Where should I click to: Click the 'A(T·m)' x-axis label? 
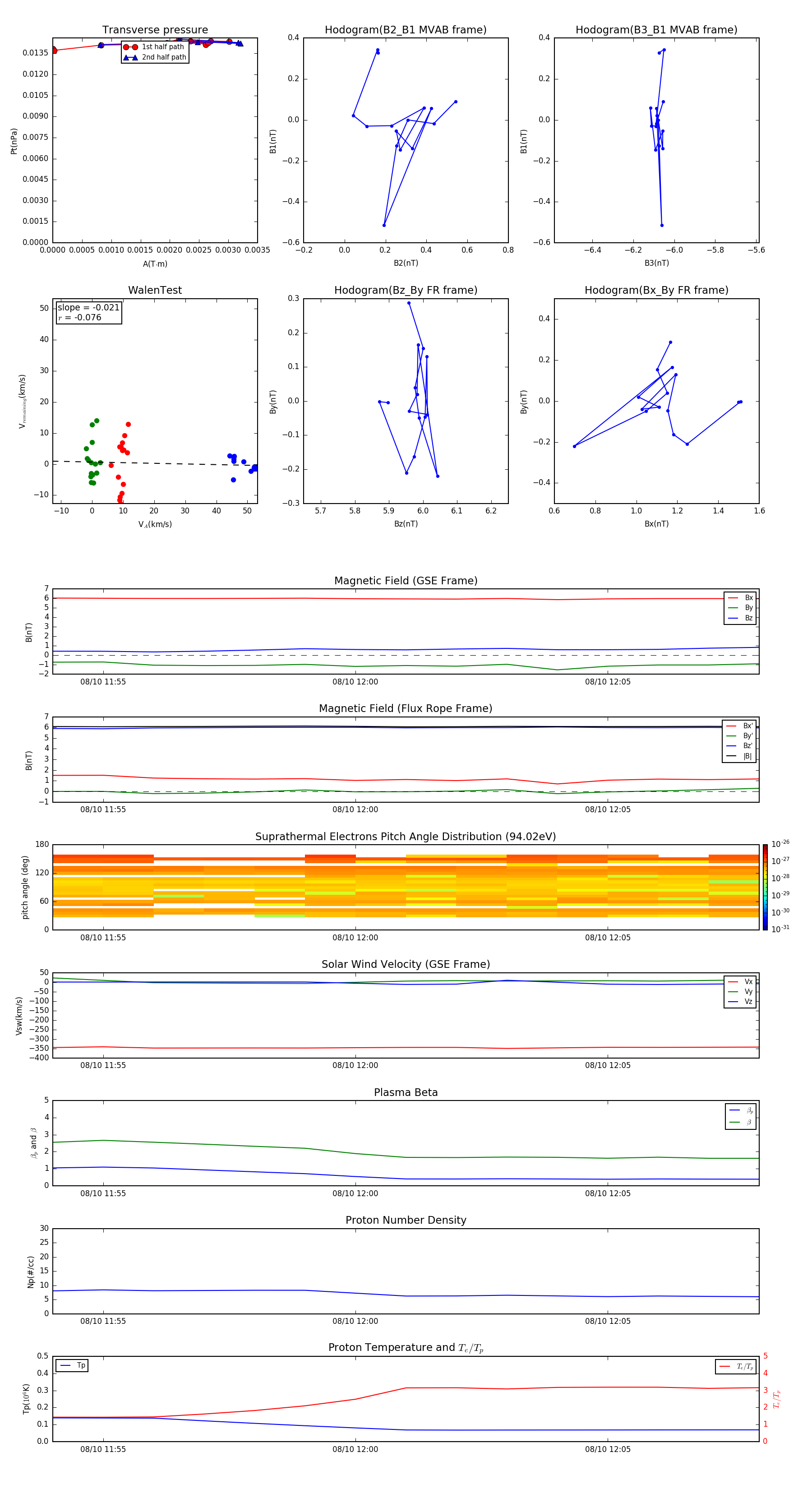155,264
